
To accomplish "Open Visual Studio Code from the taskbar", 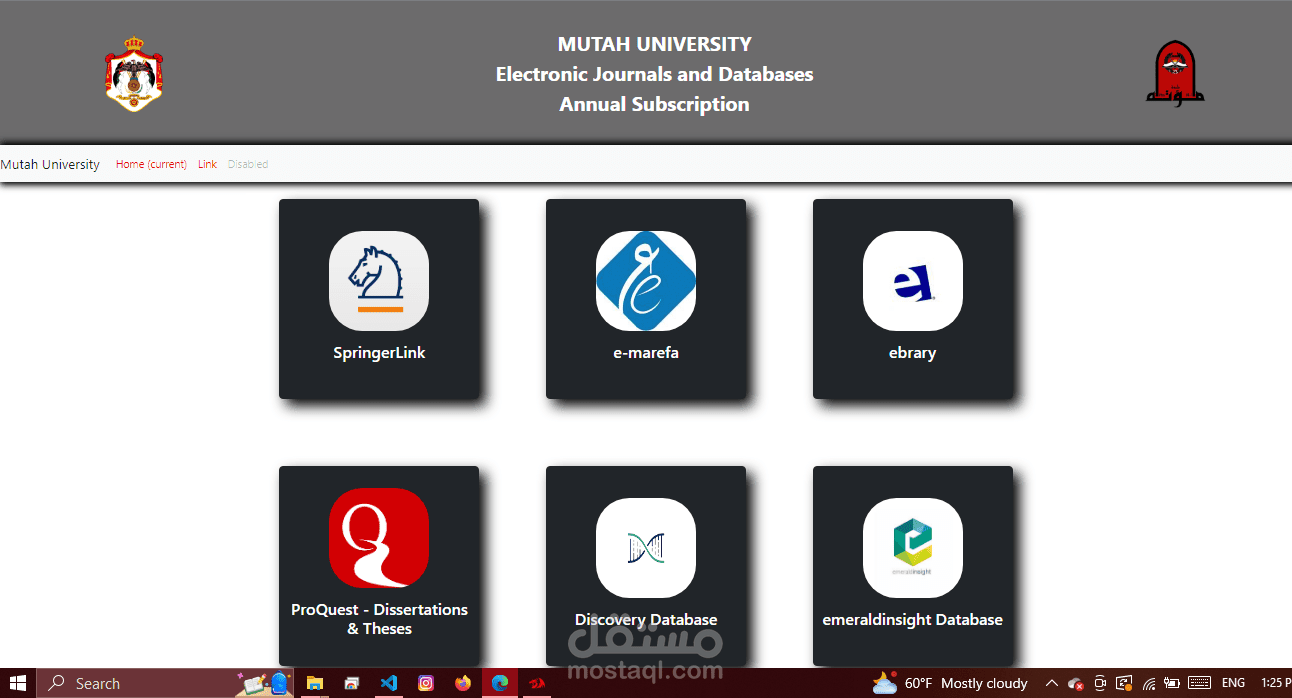I will click(389, 683).
